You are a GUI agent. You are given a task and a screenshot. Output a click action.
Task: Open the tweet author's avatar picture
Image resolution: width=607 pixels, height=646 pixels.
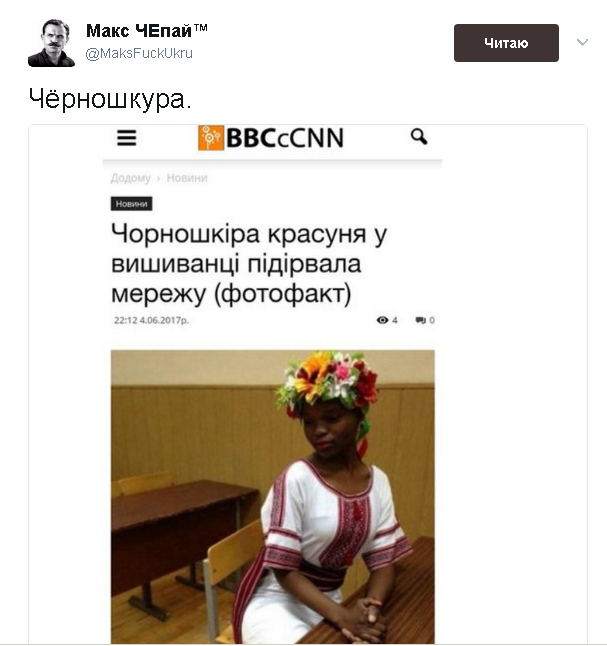[x=52, y=43]
